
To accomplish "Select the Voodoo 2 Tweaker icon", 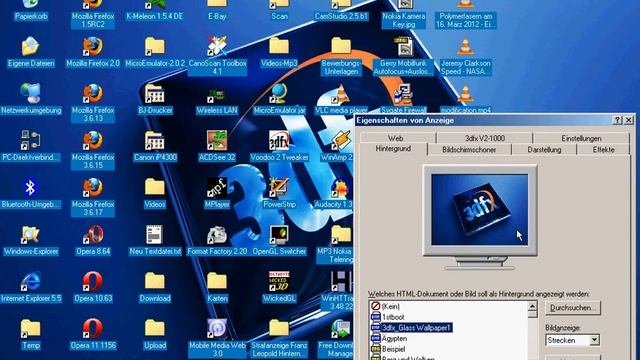I will (279, 146).
